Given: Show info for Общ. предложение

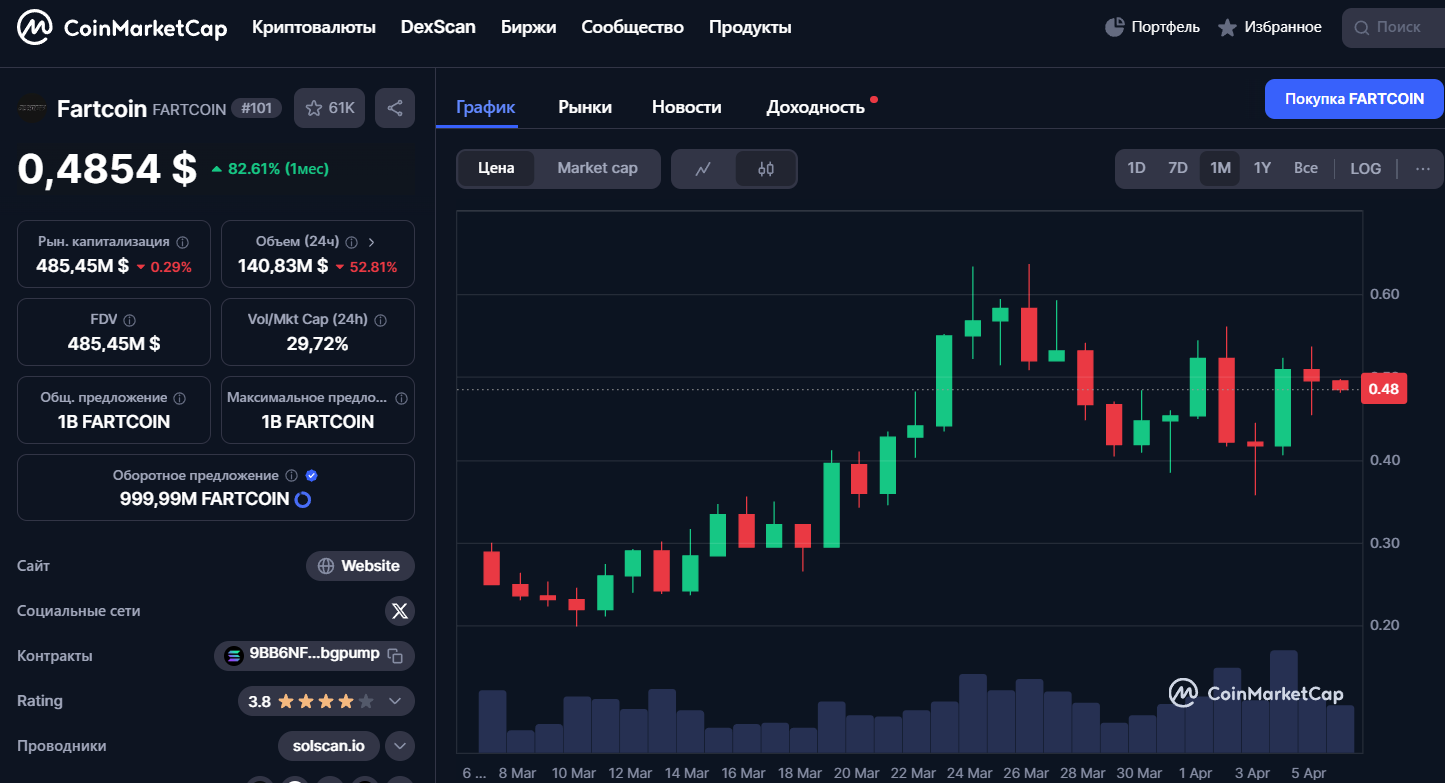Looking at the screenshot, I should (x=179, y=398).
